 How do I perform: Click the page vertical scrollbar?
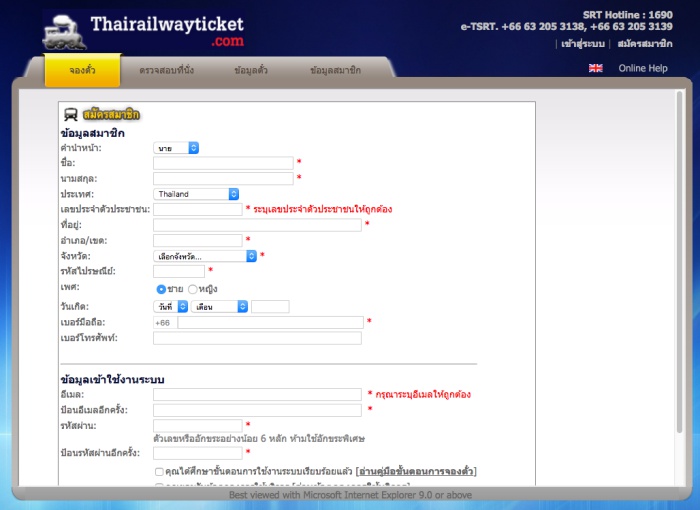[x=679, y=262]
